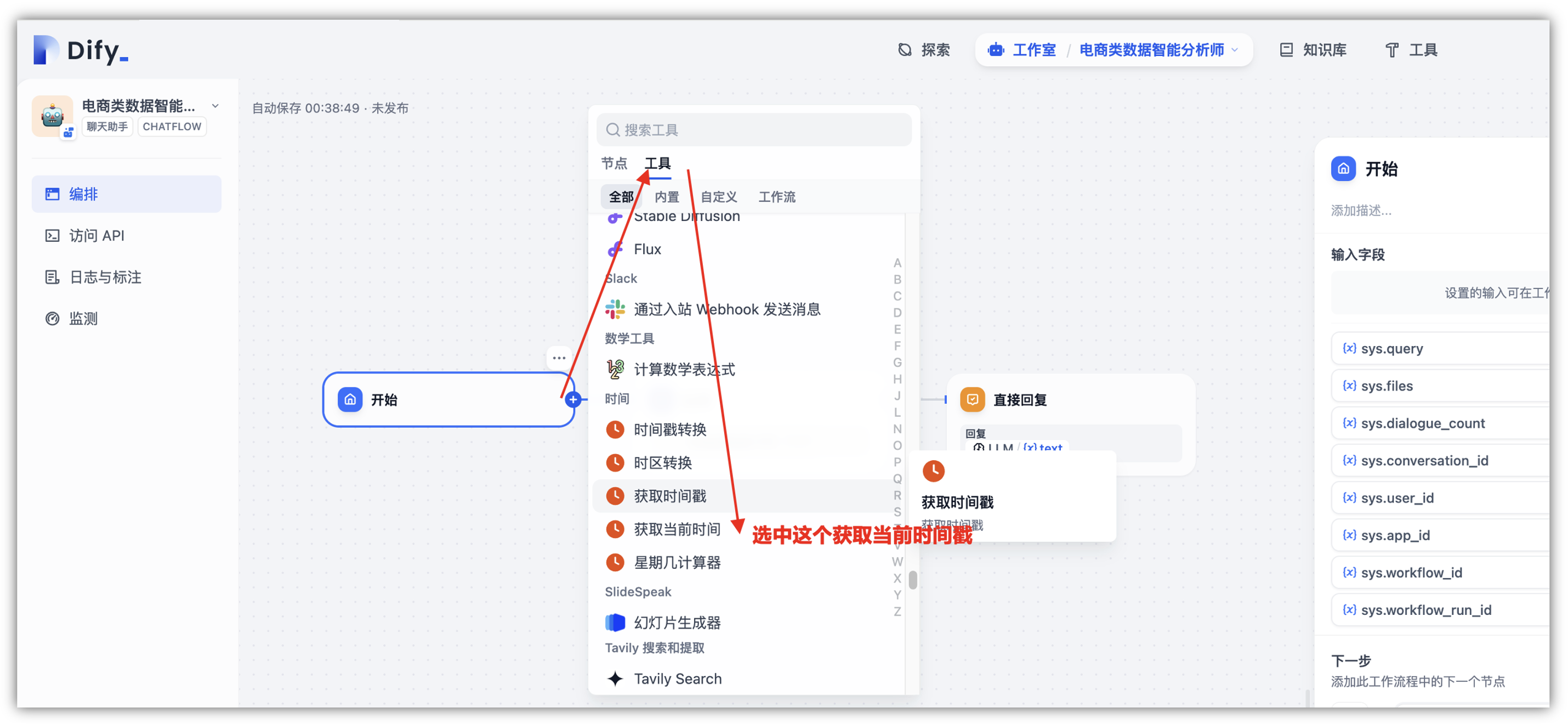1568x724 pixels.
Task: Pick the Flux tool
Action: 646,249
